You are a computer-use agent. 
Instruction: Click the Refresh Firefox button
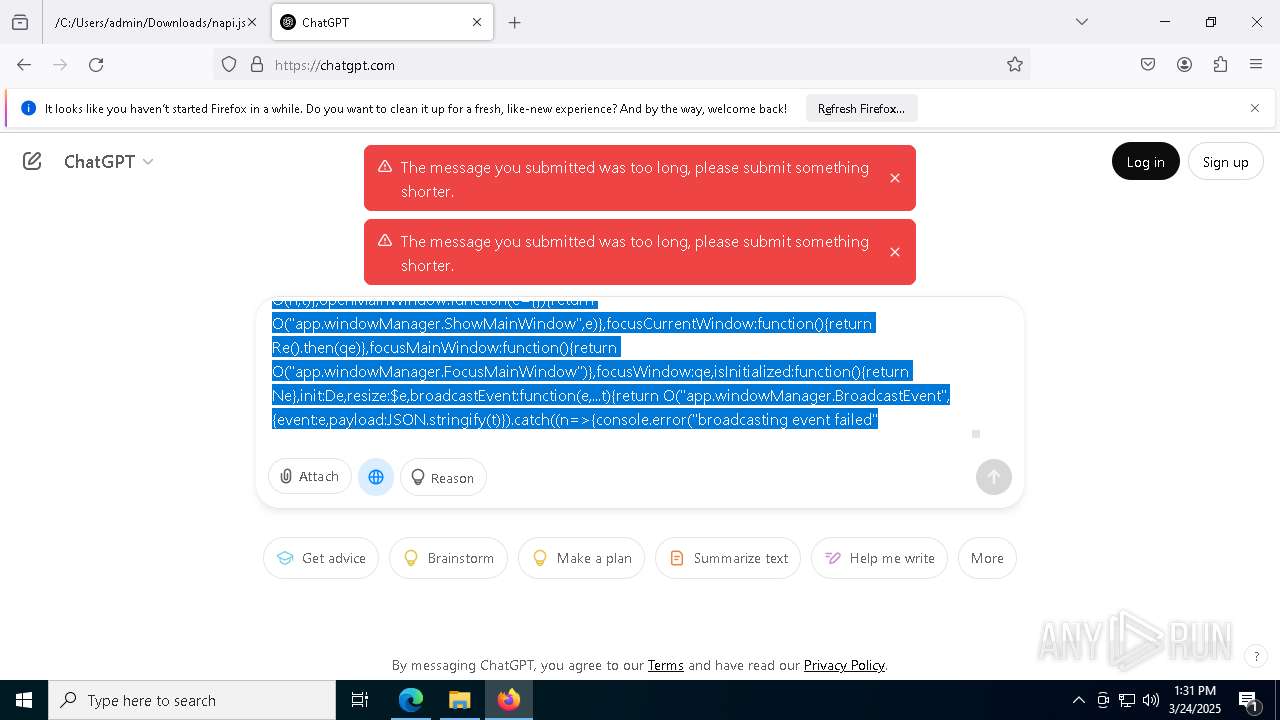pyautogui.click(x=861, y=108)
